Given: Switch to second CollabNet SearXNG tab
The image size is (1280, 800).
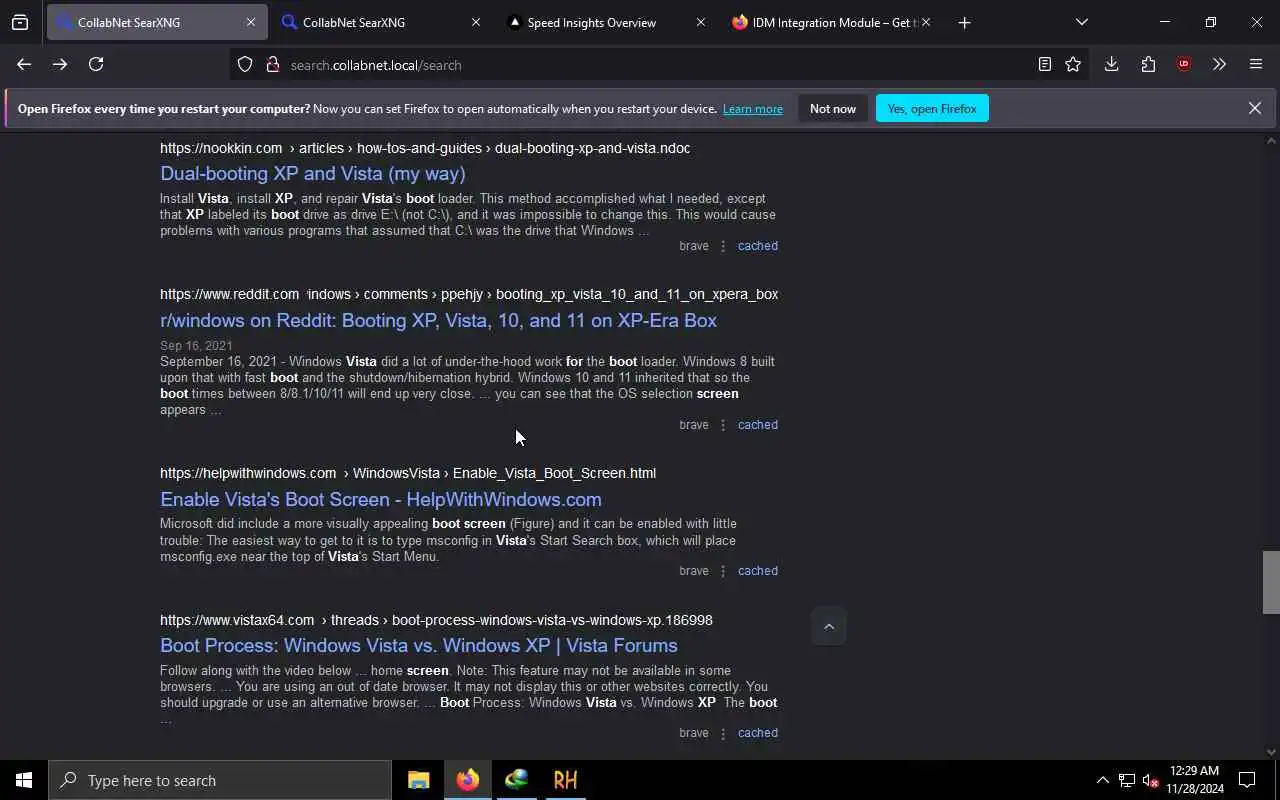Looking at the screenshot, I should [380, 22].
